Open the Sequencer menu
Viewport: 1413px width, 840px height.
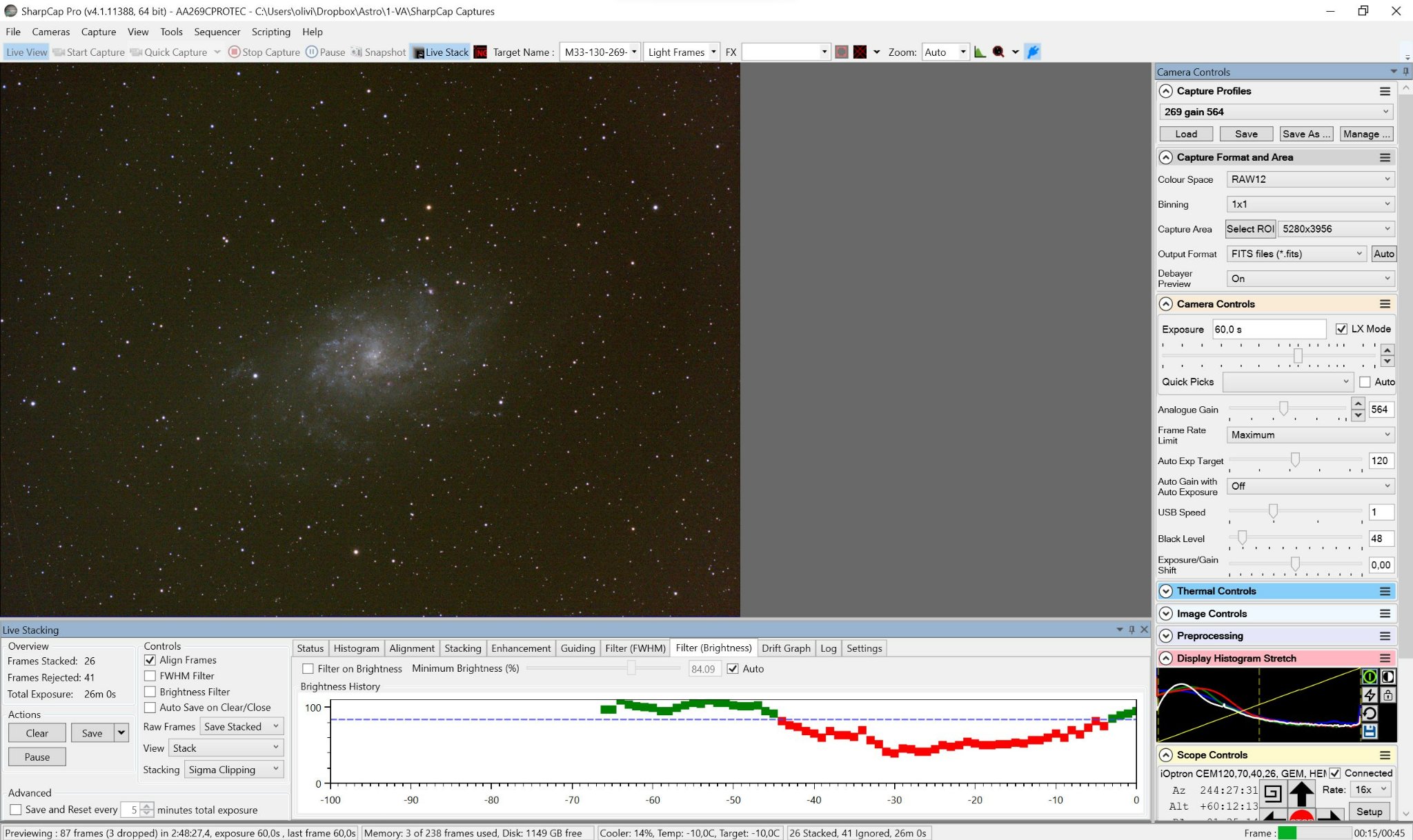[217, 32]
